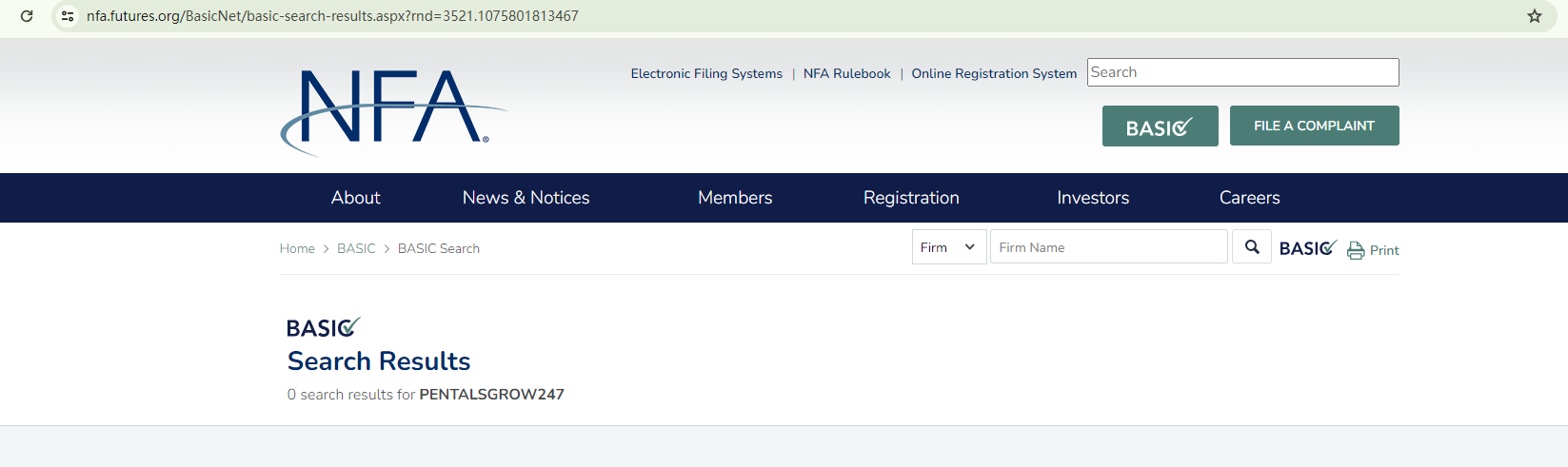Screen dimensions: 1568x467
Task: Open the Firm search type dropdown
Action: [948, 247]
